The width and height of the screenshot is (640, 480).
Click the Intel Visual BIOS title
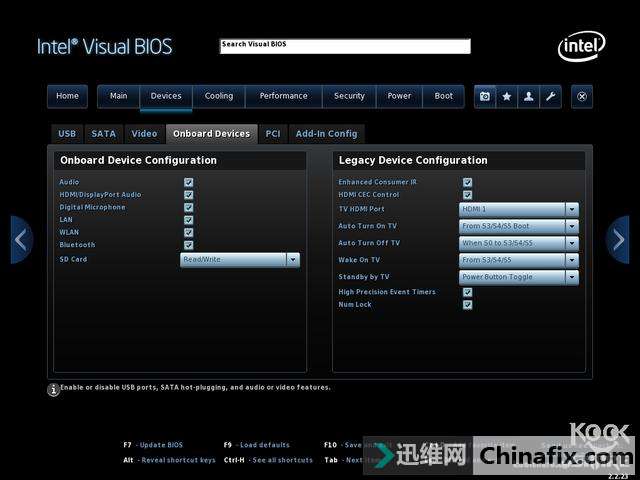coord(104,47)
